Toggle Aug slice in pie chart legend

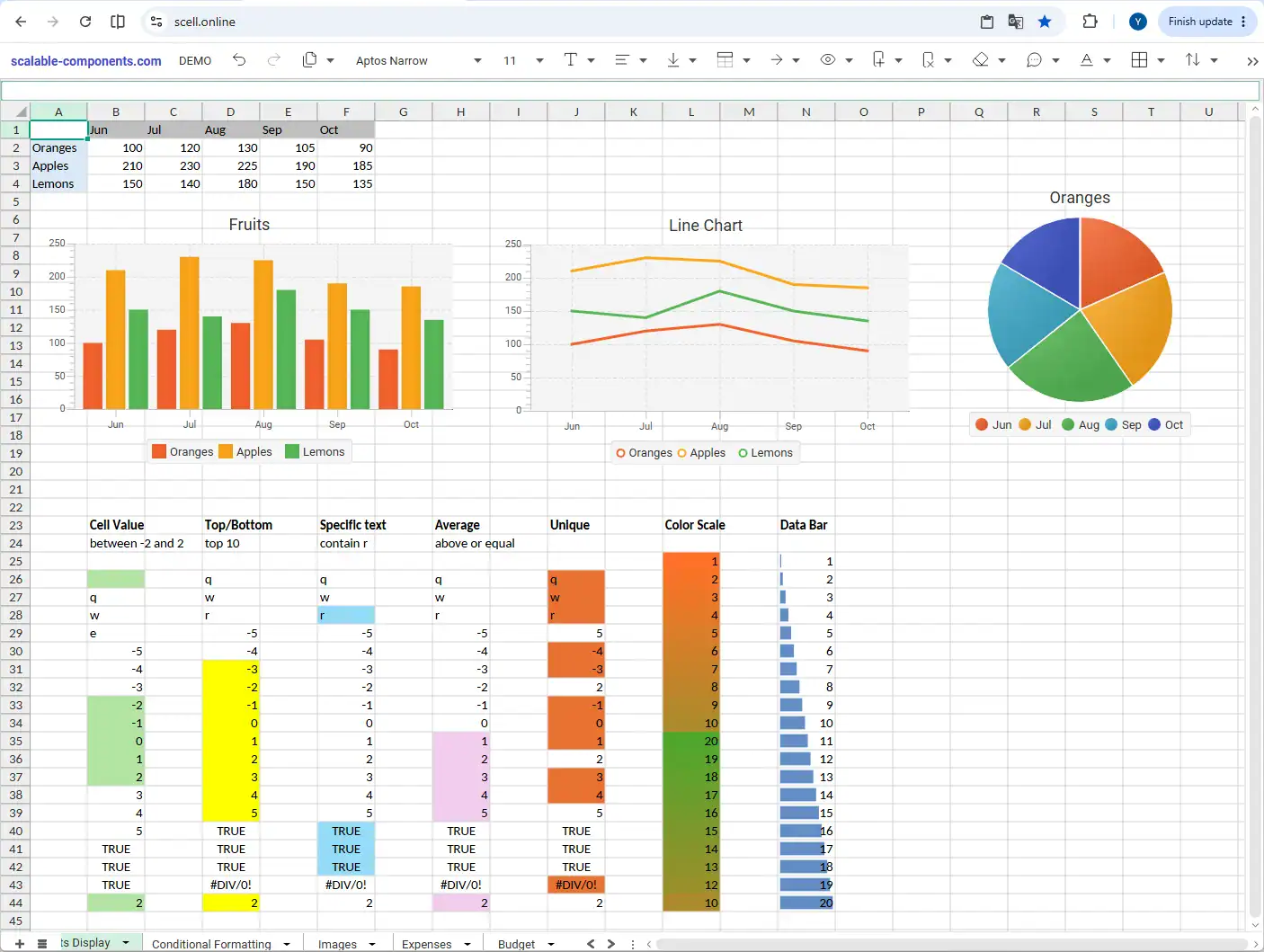tap(1081, 424)
